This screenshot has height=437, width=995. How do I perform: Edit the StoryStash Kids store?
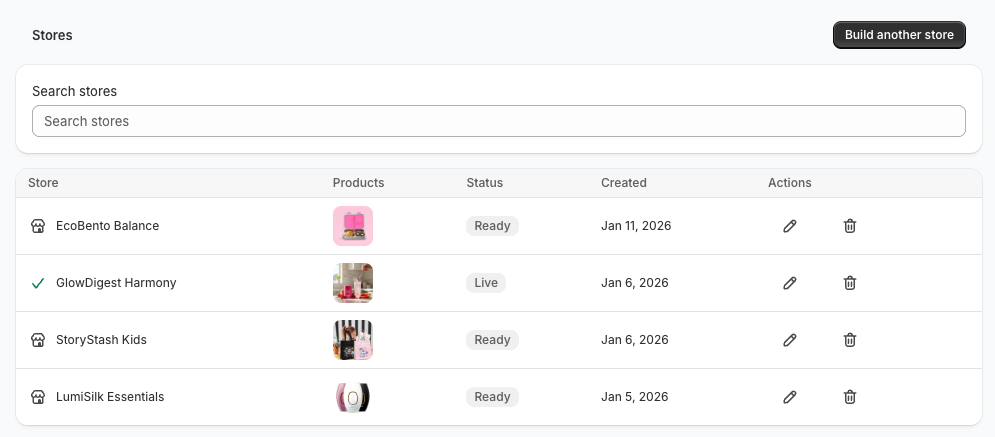tap(790, 340)
